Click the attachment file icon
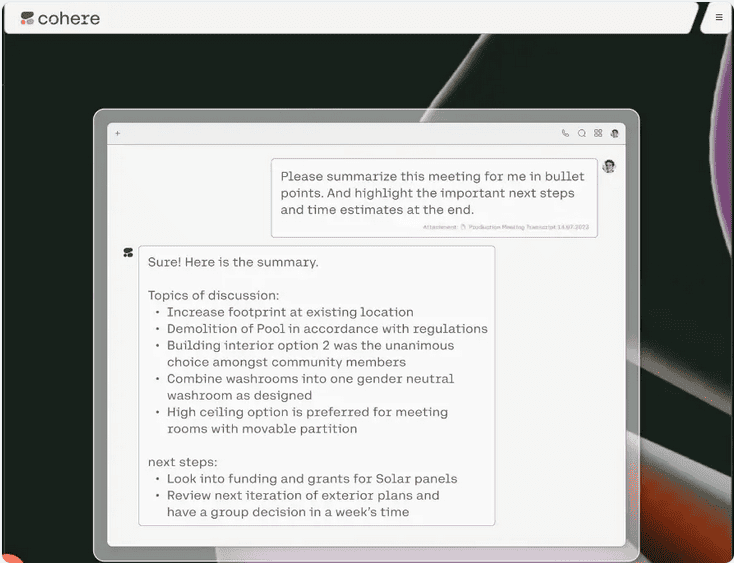This screenshot has width=734, height=563. 464,227
